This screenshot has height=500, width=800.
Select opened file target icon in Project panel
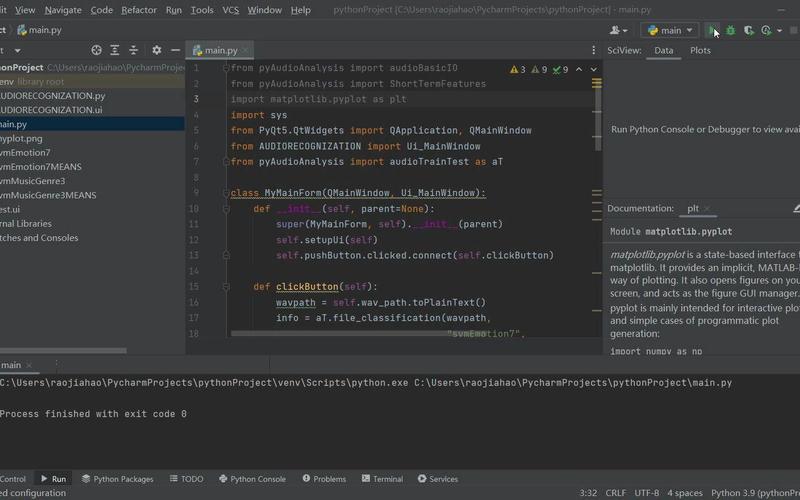[96, 50]
